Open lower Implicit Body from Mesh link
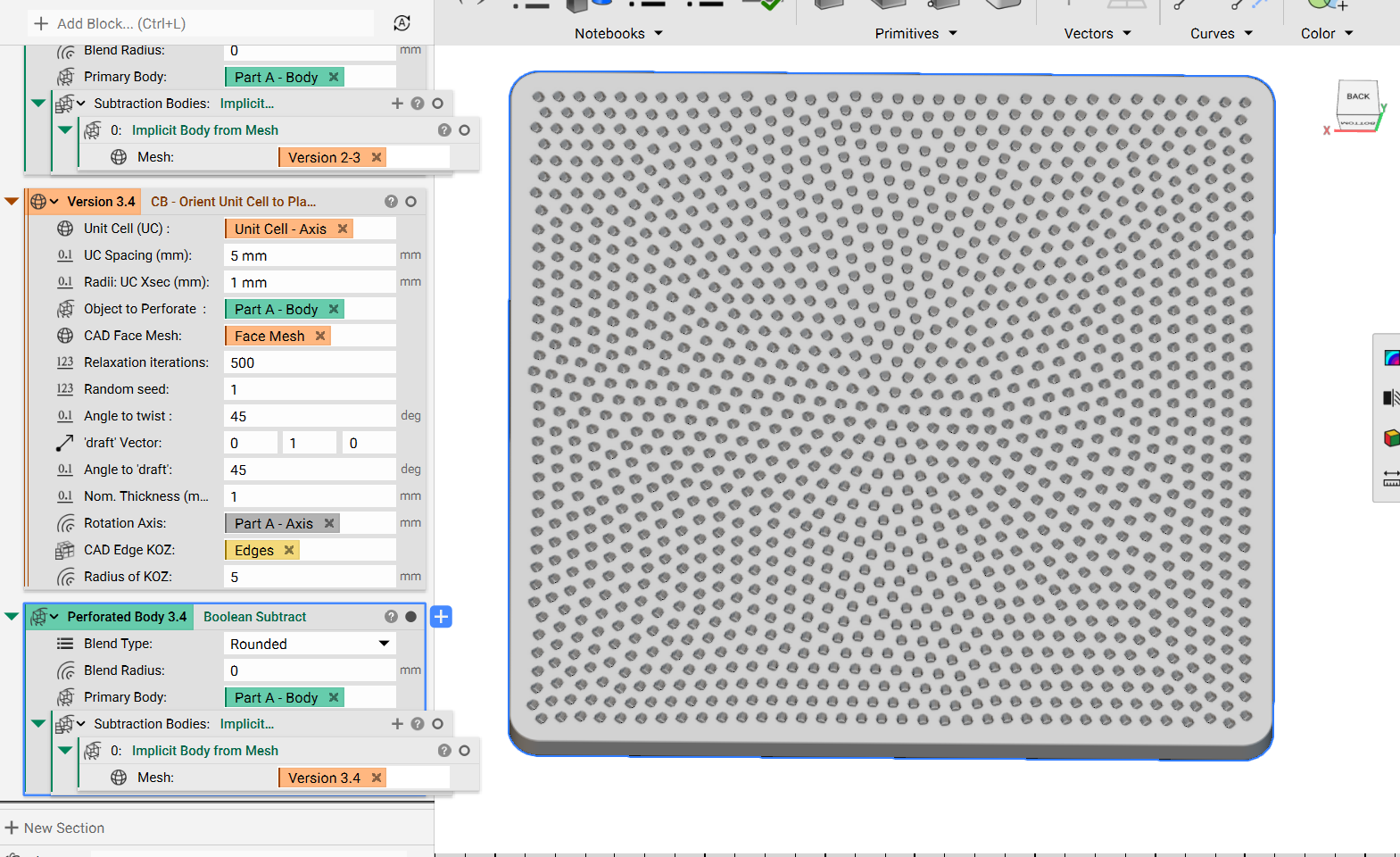The image size is (1400, 857). tap(205, 751)
